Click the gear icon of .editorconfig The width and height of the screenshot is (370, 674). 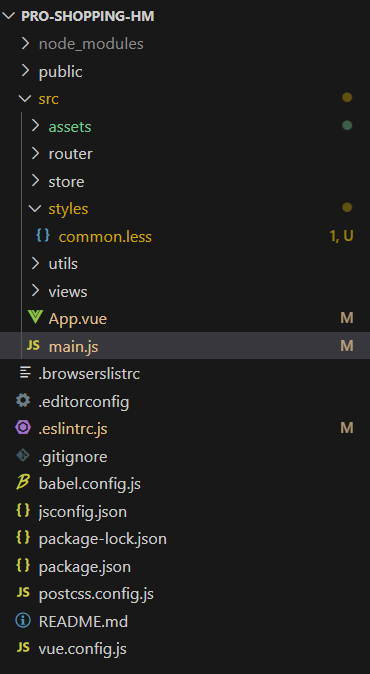pyautogui.click(x=23, y=401)
